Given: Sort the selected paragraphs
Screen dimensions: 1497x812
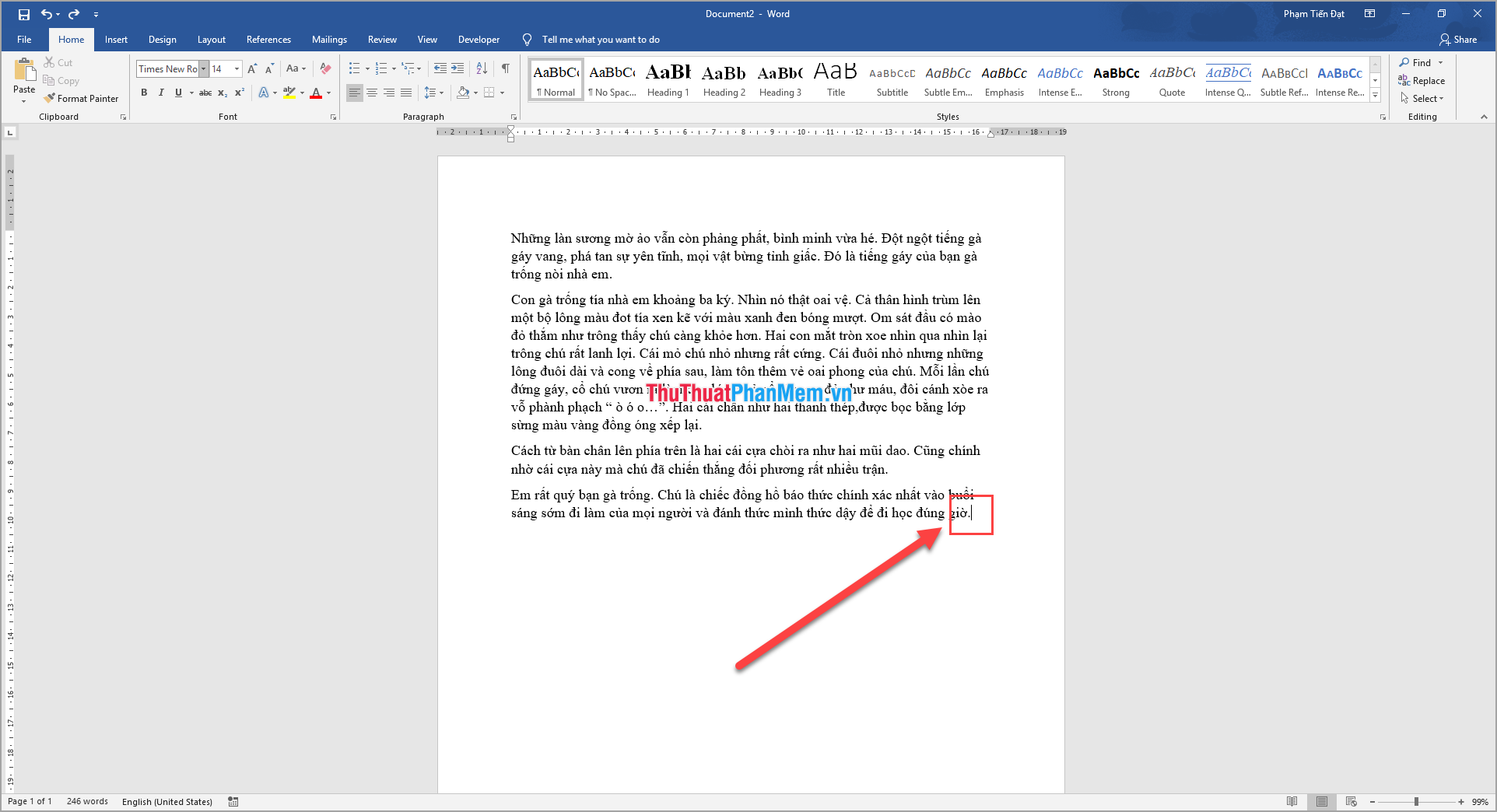Looking at the screenshot, I should [x=482, y=68].
